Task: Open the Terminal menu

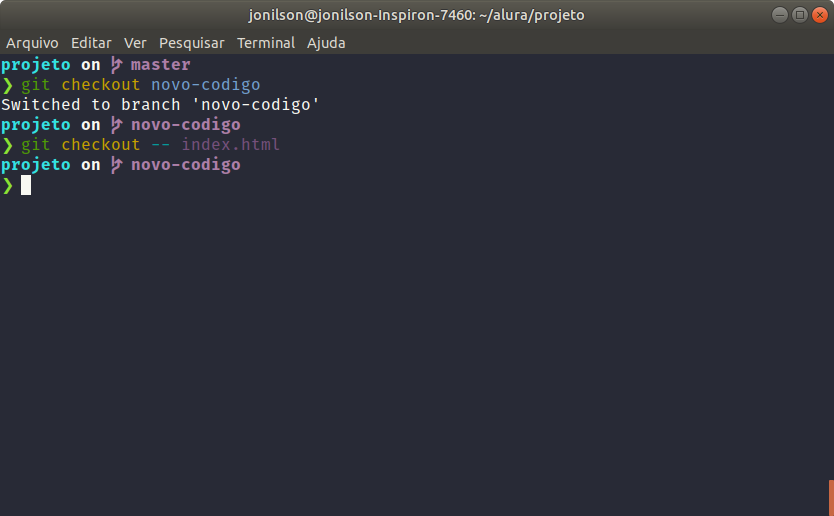Action: (x=265, y=43)
